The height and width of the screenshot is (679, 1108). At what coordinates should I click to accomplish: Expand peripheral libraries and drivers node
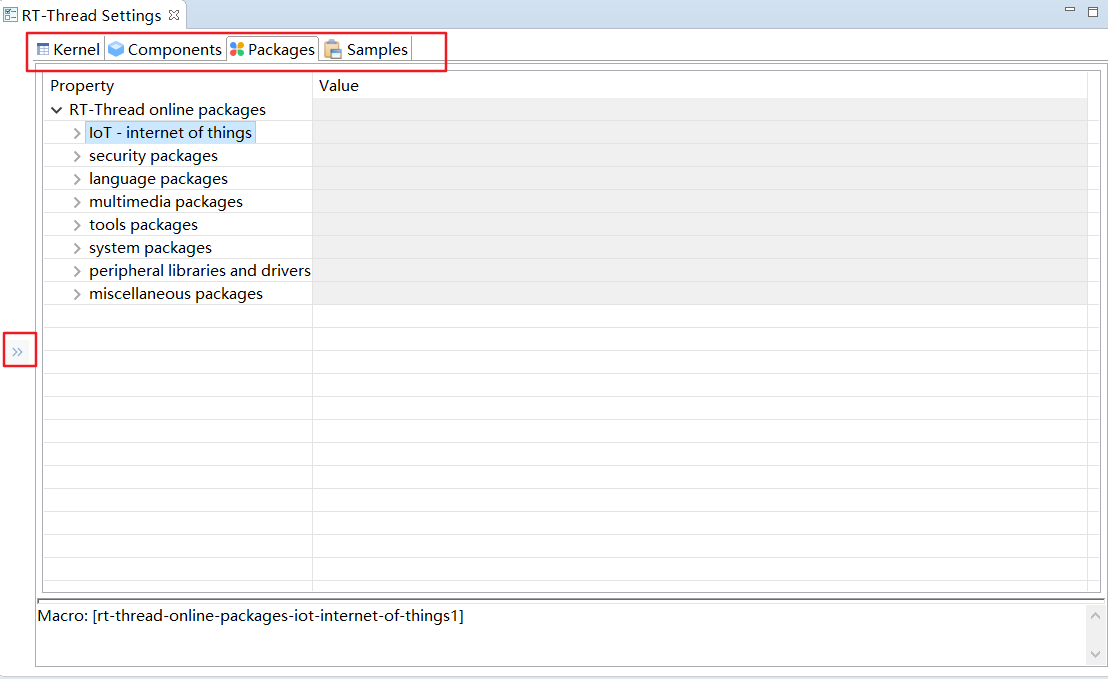77,271
